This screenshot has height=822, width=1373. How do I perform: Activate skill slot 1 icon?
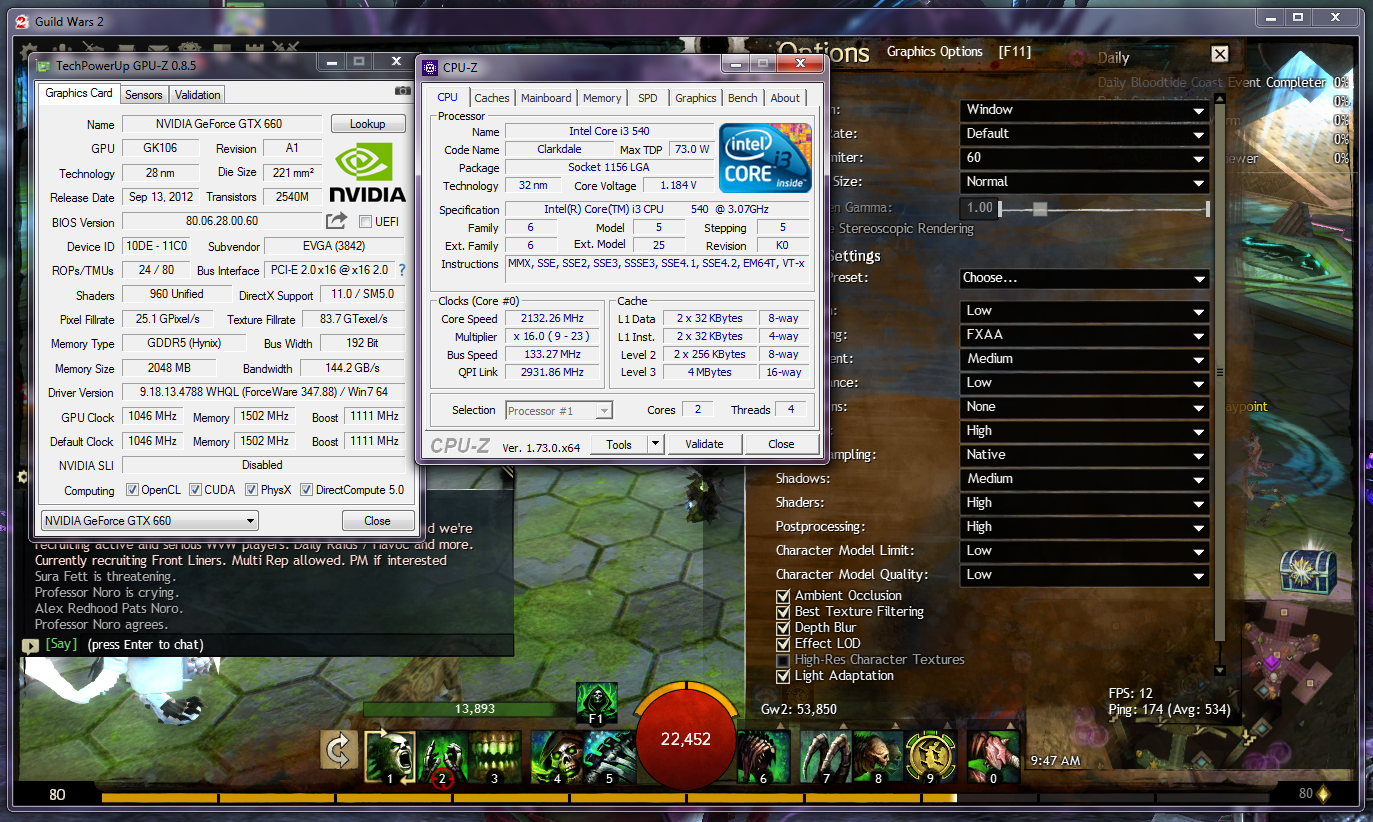390,756
